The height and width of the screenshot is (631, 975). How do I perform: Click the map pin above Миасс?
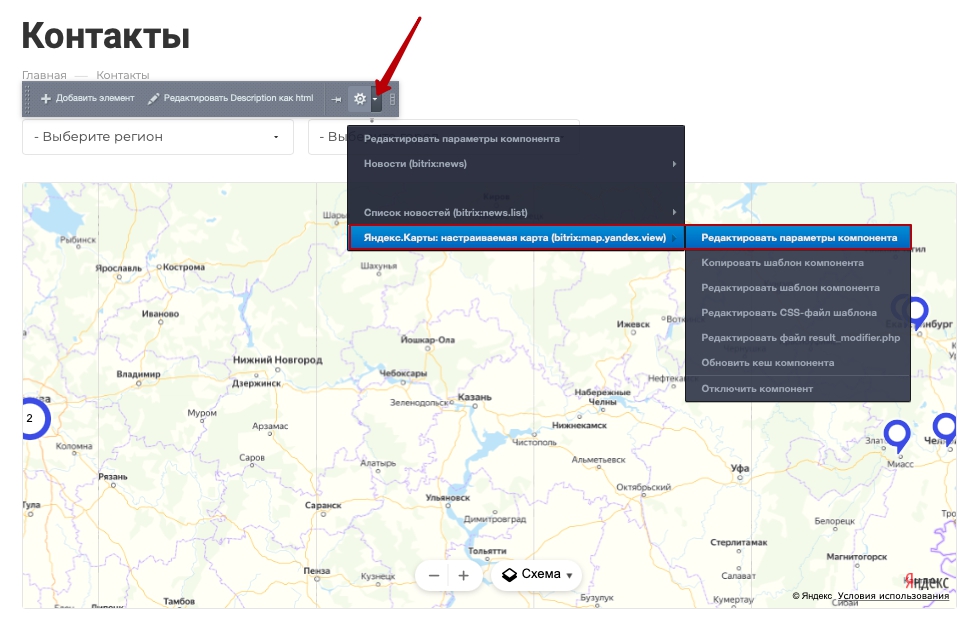point(897,435)
